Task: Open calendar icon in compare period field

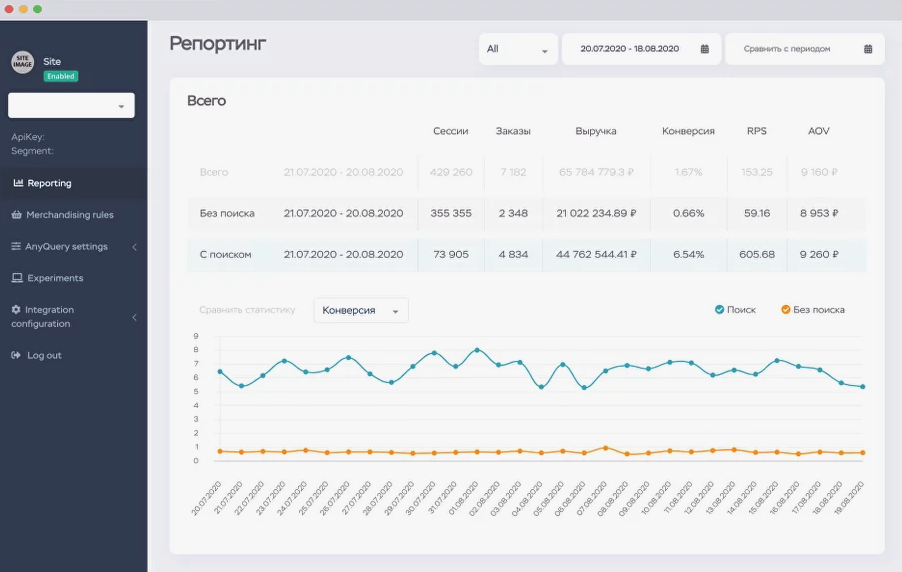Action: click(x=868, y=49)
